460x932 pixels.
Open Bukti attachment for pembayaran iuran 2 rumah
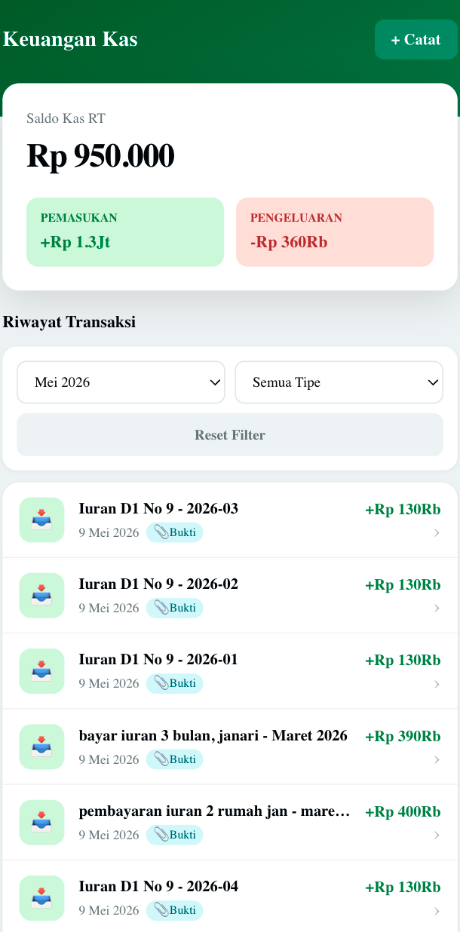click(x=175, y=835)
